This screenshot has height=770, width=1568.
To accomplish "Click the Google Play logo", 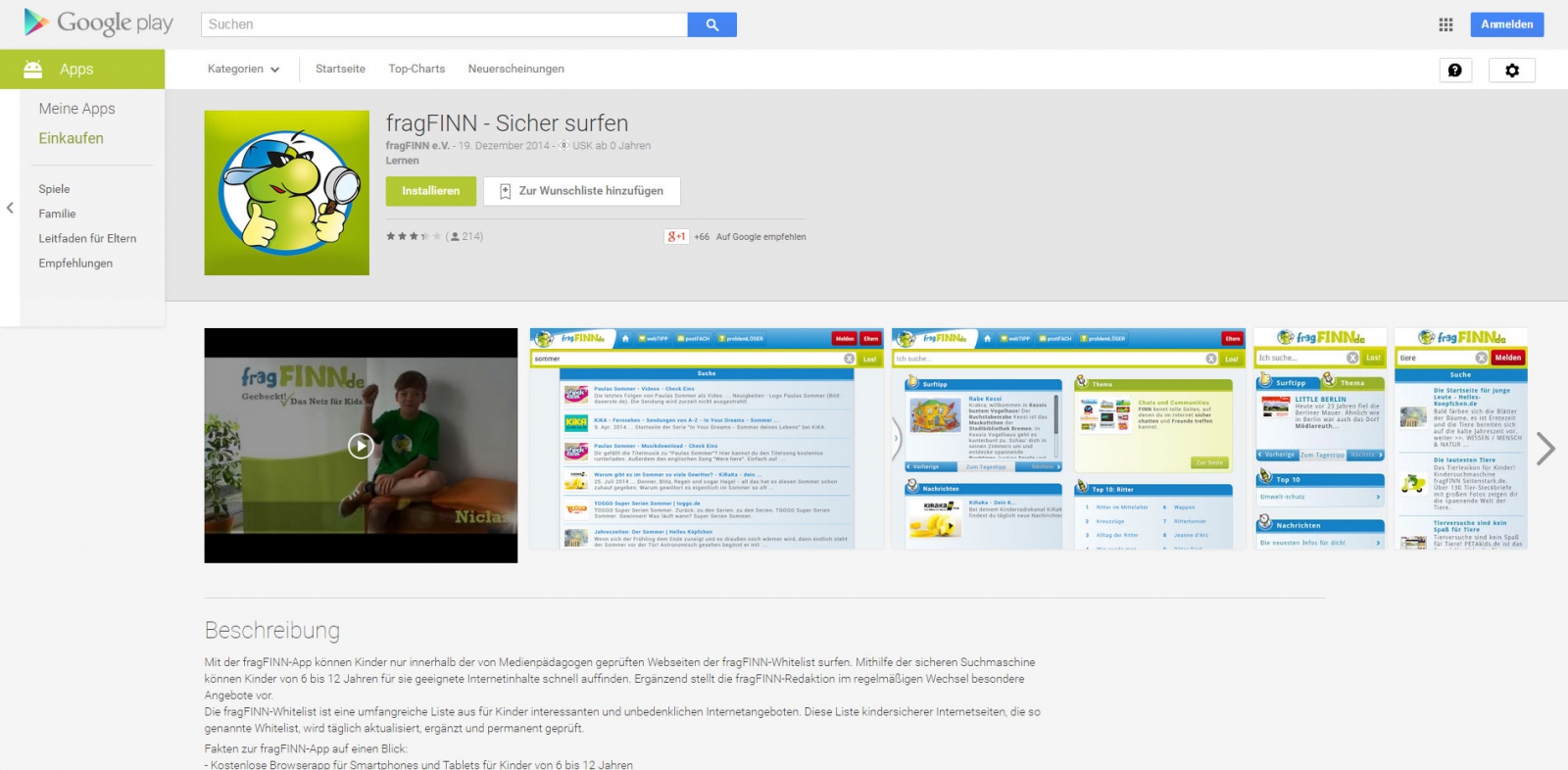I will 98,23.
